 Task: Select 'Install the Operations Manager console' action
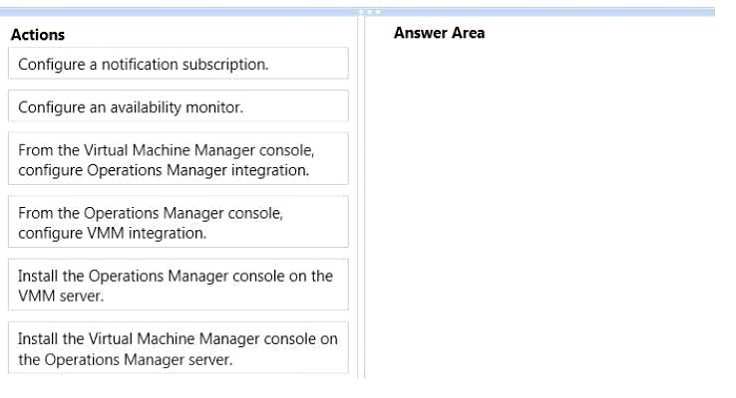point(178,284)
